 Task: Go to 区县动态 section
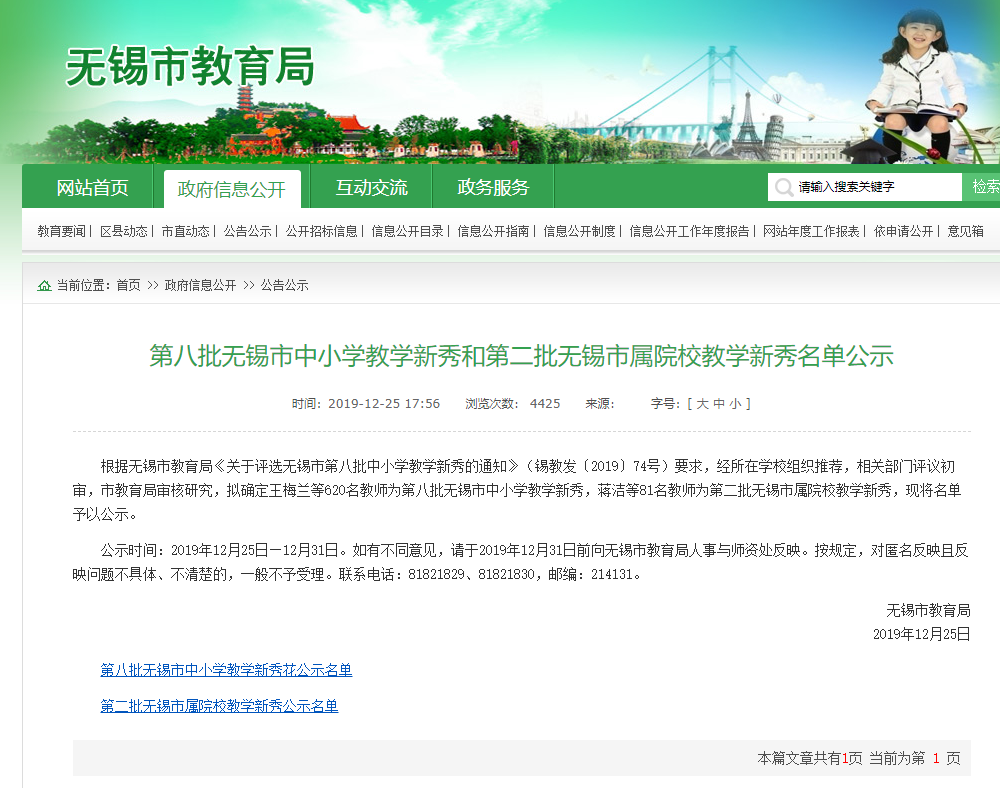124,231
